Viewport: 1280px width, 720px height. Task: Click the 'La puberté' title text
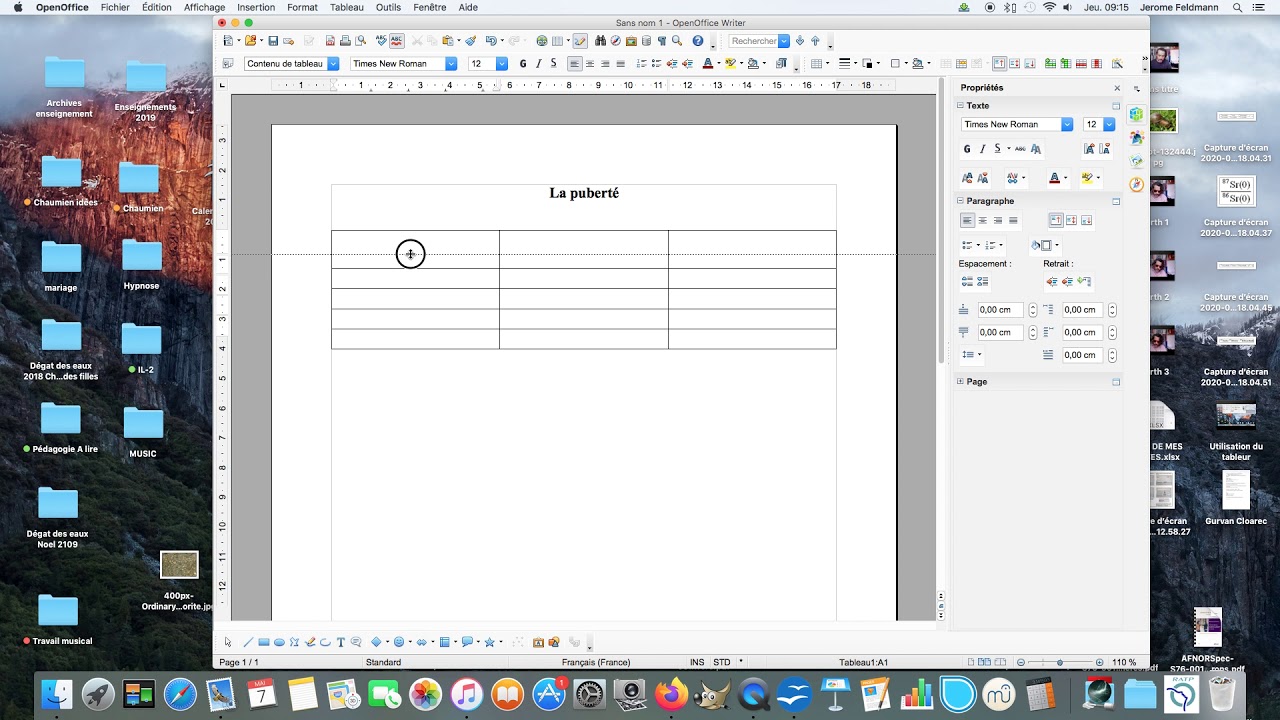pos(584,193)
